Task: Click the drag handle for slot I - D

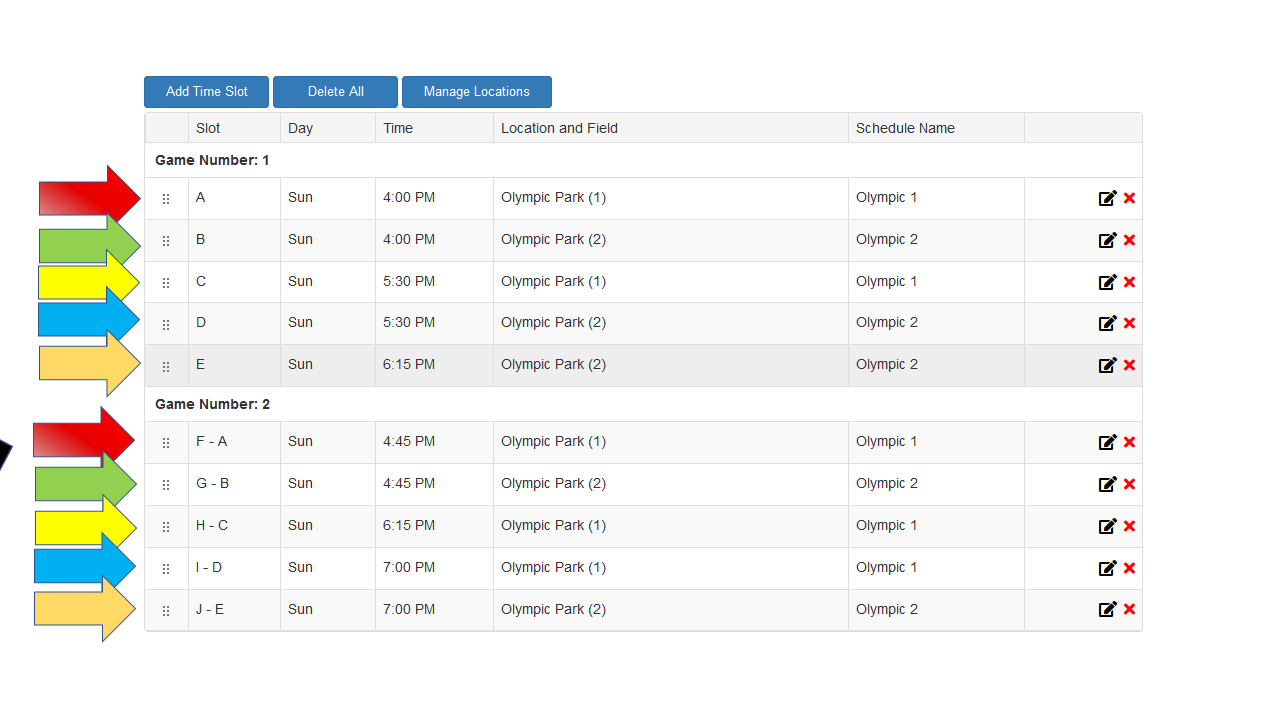Action: (x=166, y=569)
